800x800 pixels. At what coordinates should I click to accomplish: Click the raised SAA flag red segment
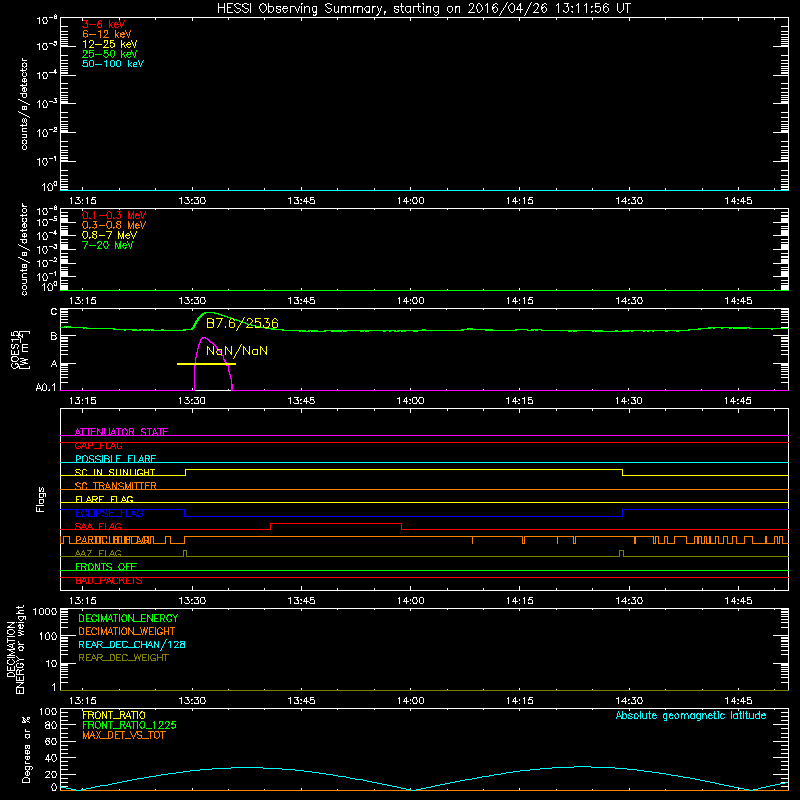(x=336, y=523)
